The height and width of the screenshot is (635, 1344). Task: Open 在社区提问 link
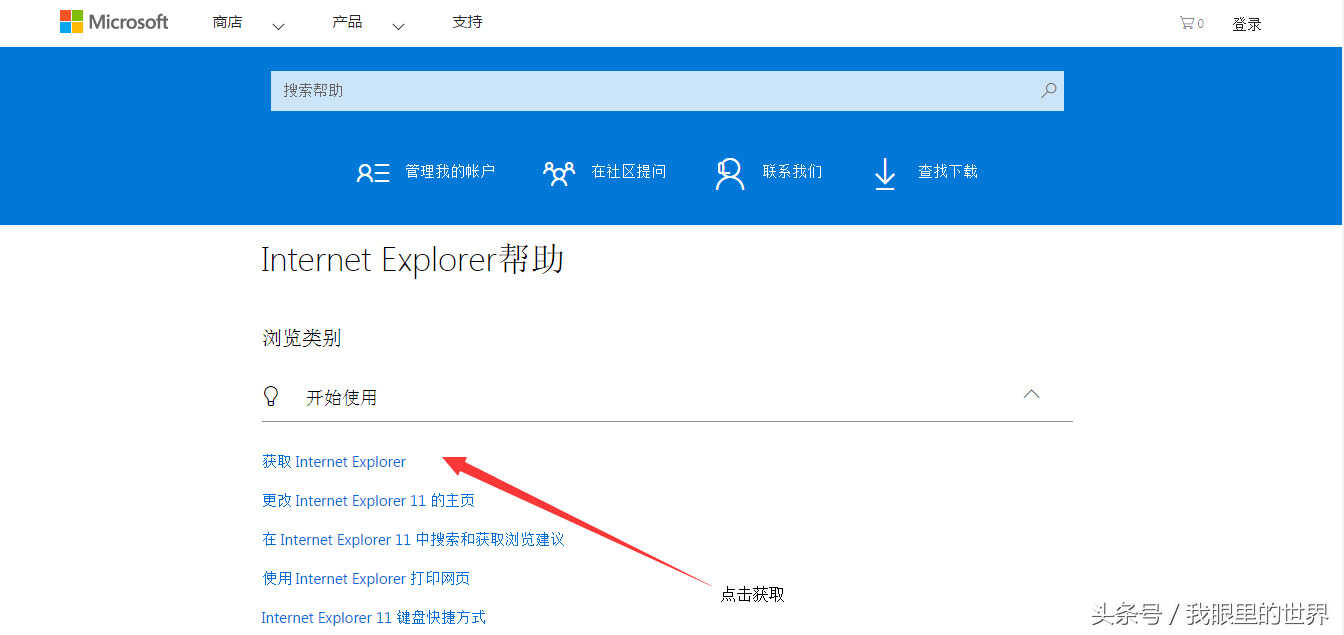coord(628,172)
